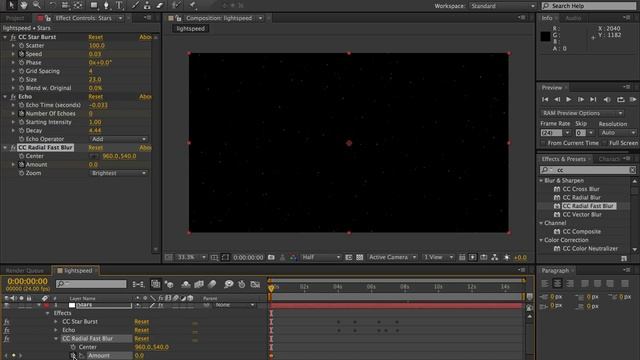
Task: Enable From Current Time checkbox
Action: pyautogui.click(x=543, y=143)
